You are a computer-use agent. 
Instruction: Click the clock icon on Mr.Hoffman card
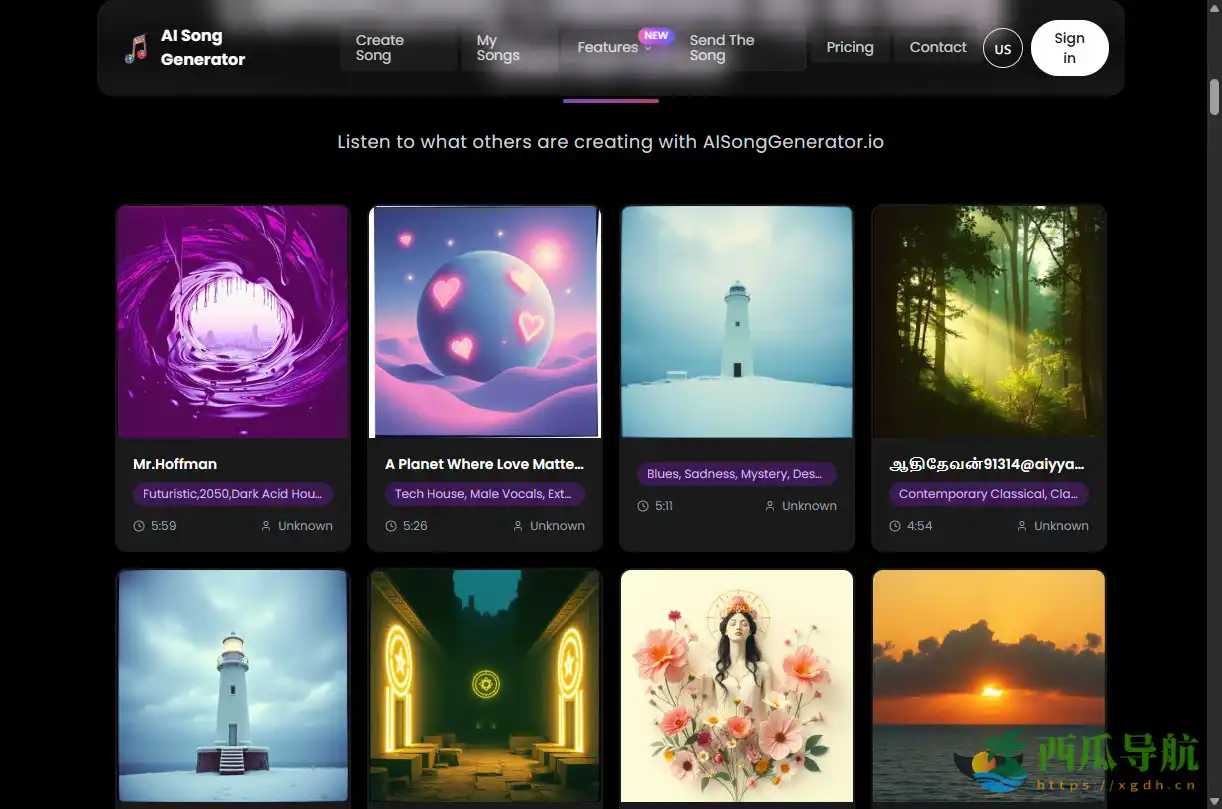pos(139,526)
